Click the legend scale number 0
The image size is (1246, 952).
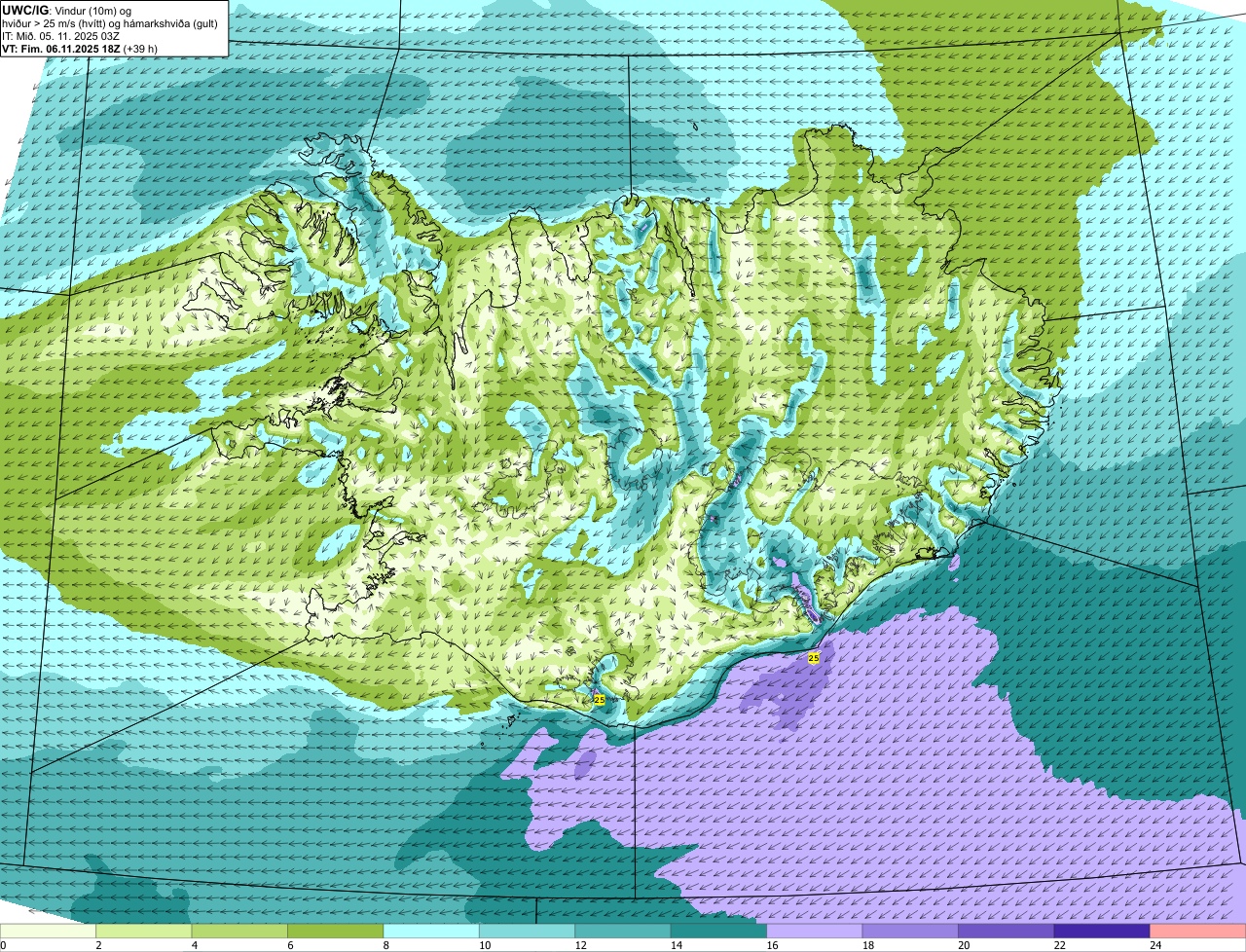pyautogui.click(x=3, y=945)
